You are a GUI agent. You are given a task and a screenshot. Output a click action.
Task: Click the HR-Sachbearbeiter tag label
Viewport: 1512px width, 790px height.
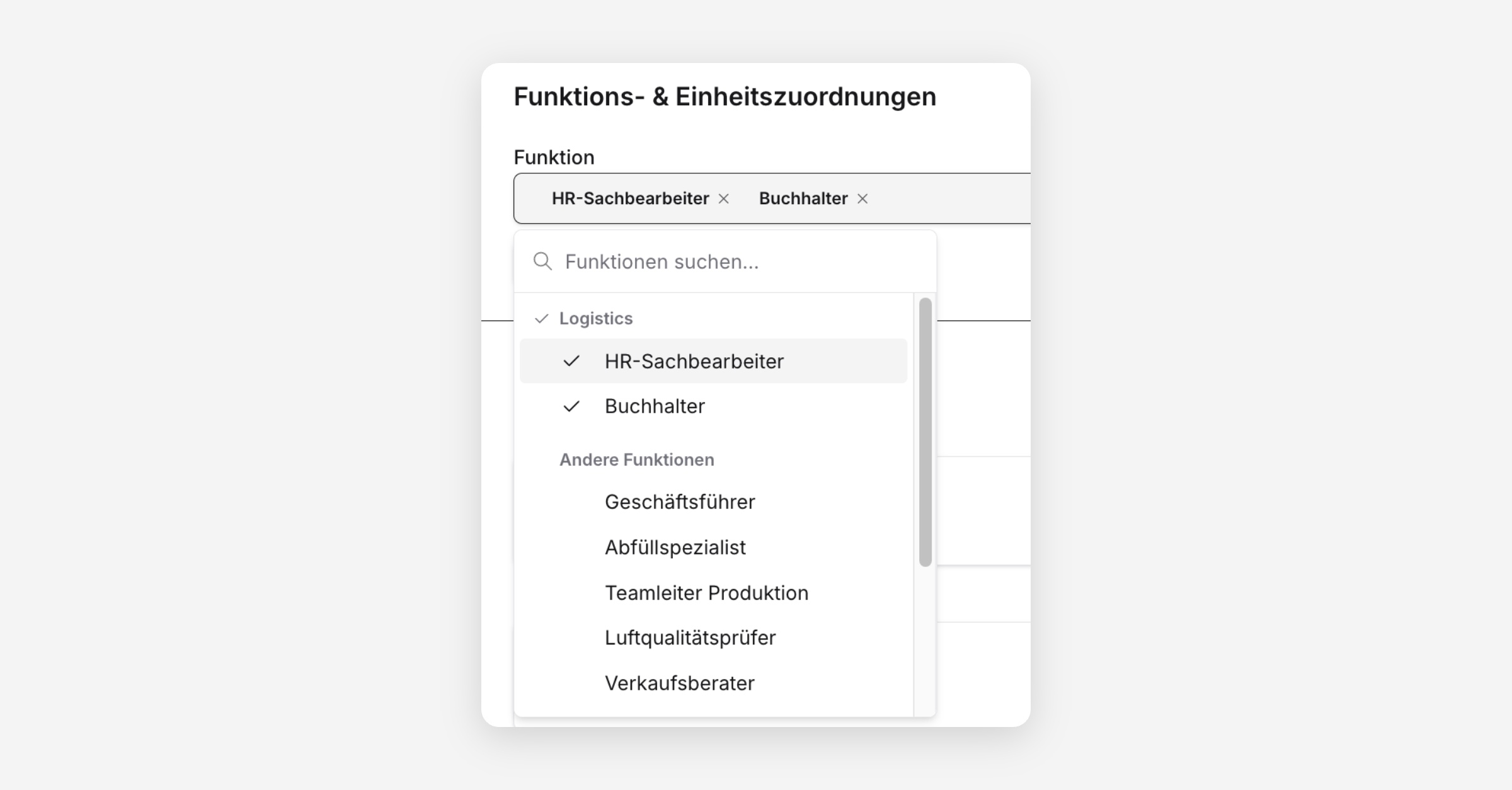[631, 198]
